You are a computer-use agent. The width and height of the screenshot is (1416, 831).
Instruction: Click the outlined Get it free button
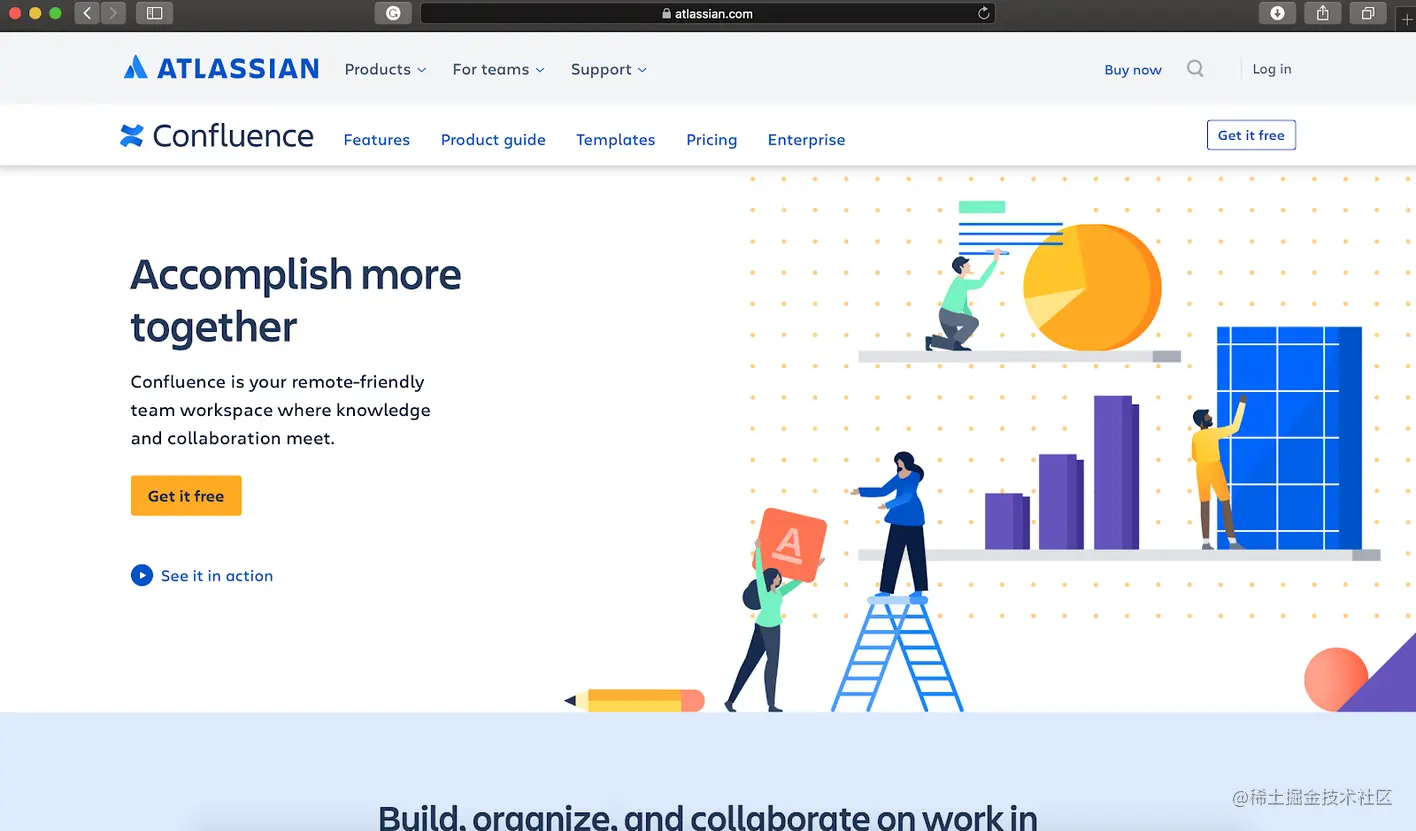tap(1251, 135)
